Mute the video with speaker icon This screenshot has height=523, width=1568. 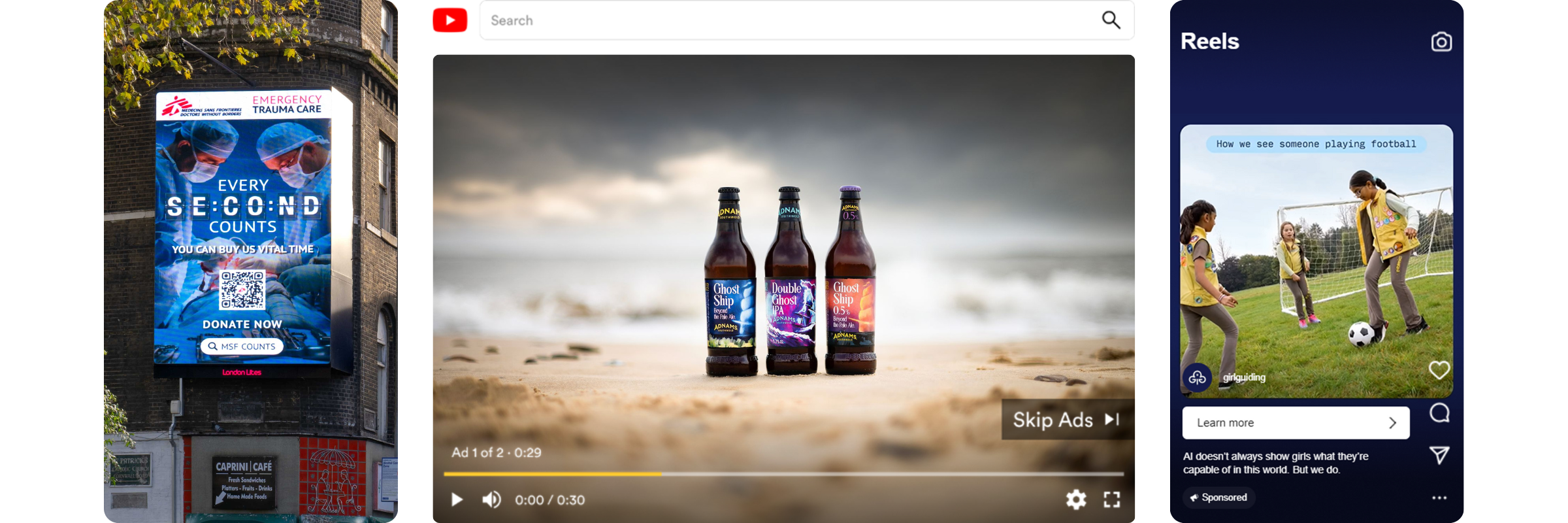click(491, 499)
